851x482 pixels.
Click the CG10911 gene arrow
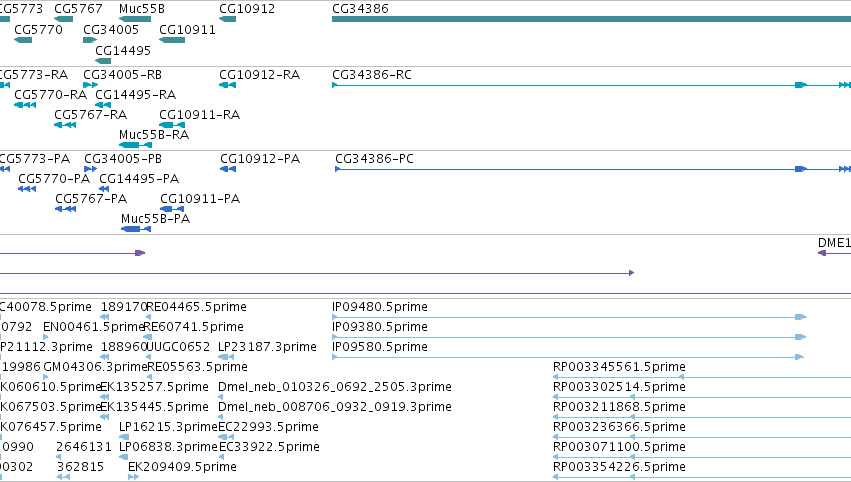172,40
